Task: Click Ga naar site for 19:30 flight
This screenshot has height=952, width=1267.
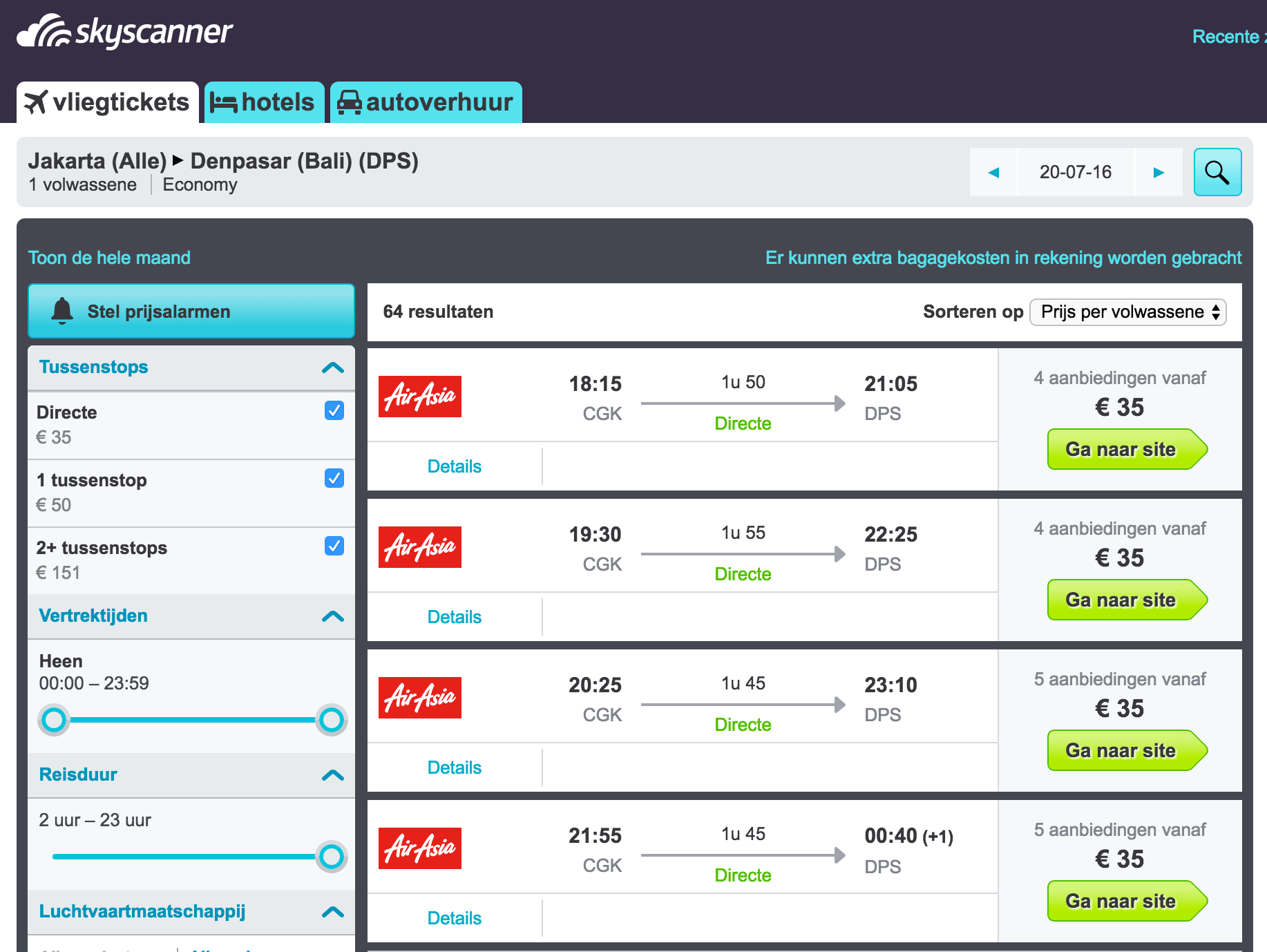Action: click(x=1127, y=600)
